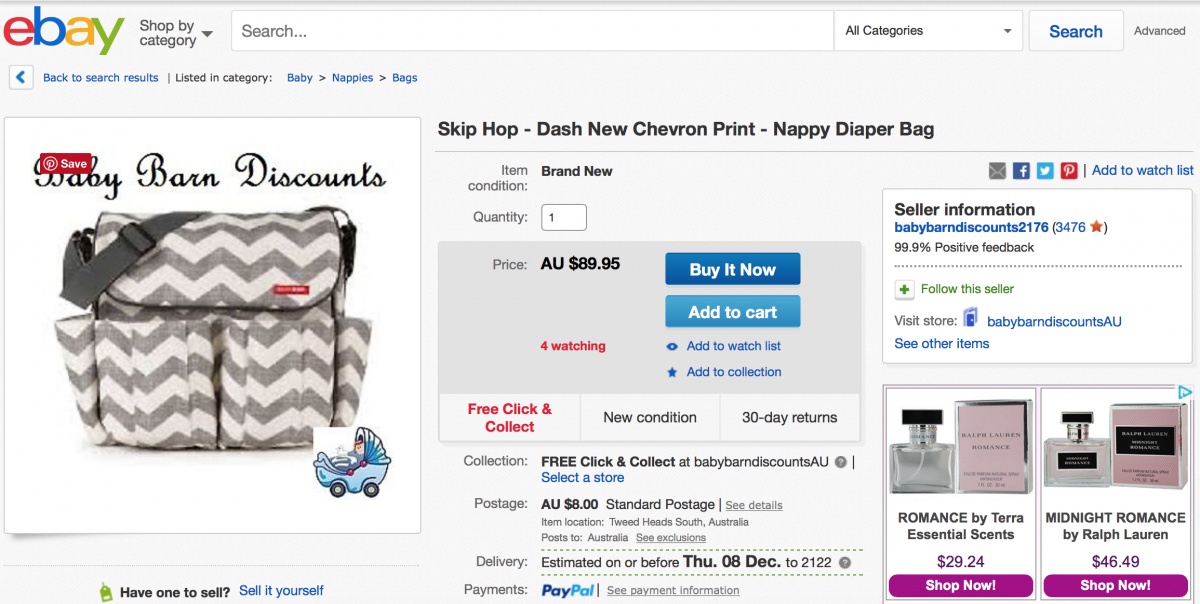Open the All Categories dropdown
The width and height of the screenshot is (1200, 604).
coord(928,31)
